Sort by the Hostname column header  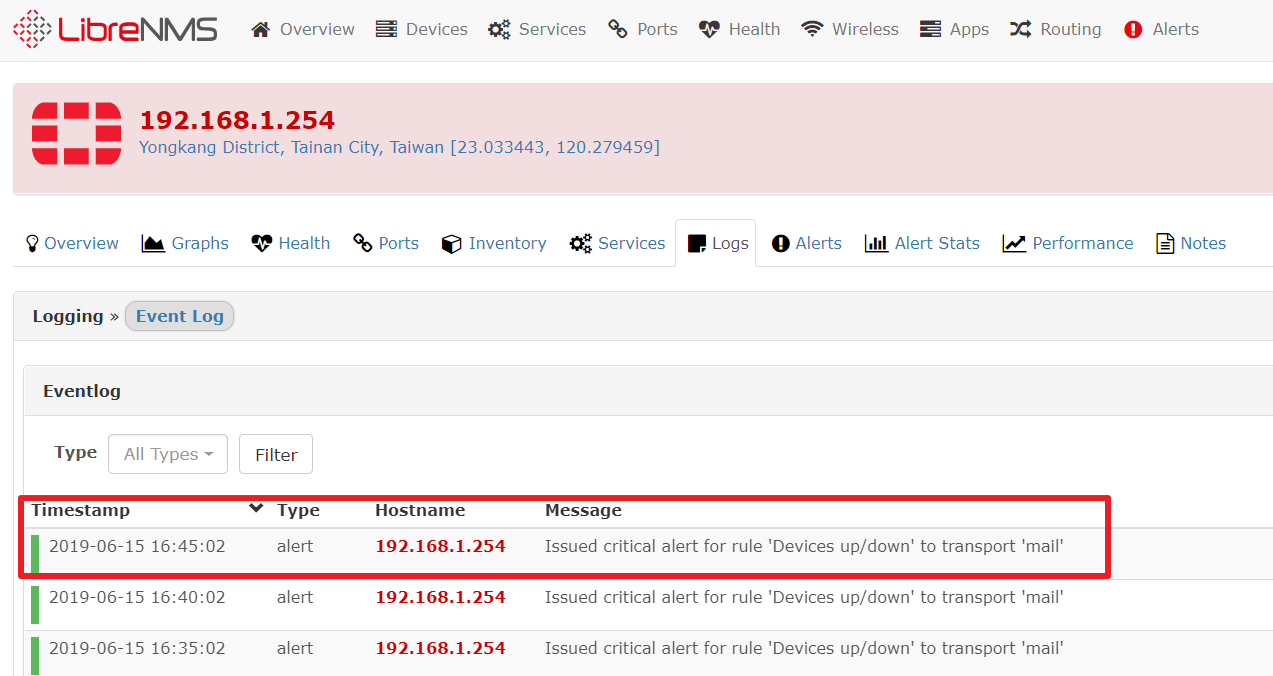tap(420, 510)
